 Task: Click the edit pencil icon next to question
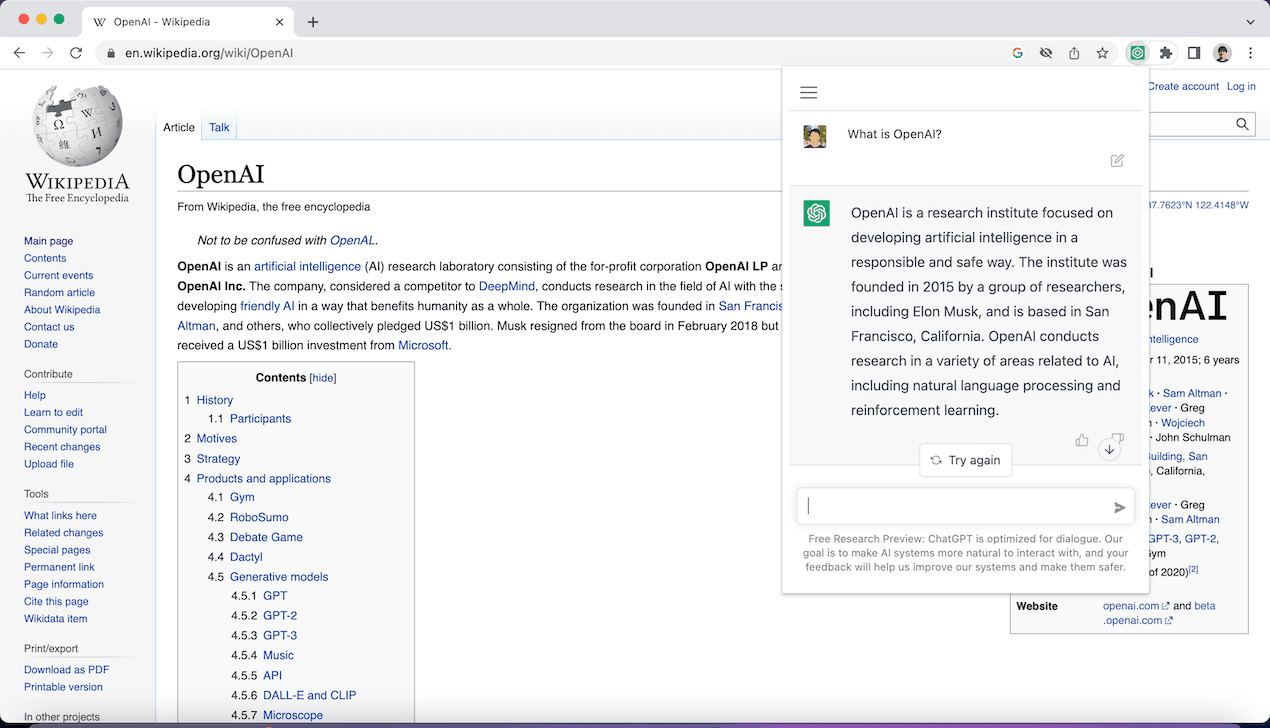[x=1117, y=160]
